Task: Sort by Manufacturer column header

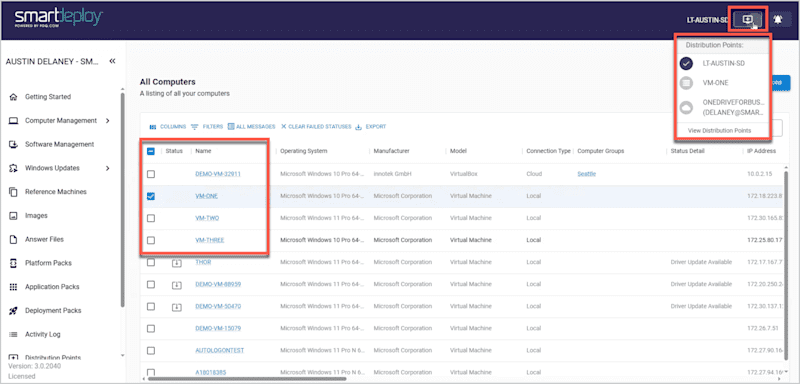Action: [391, 151]
